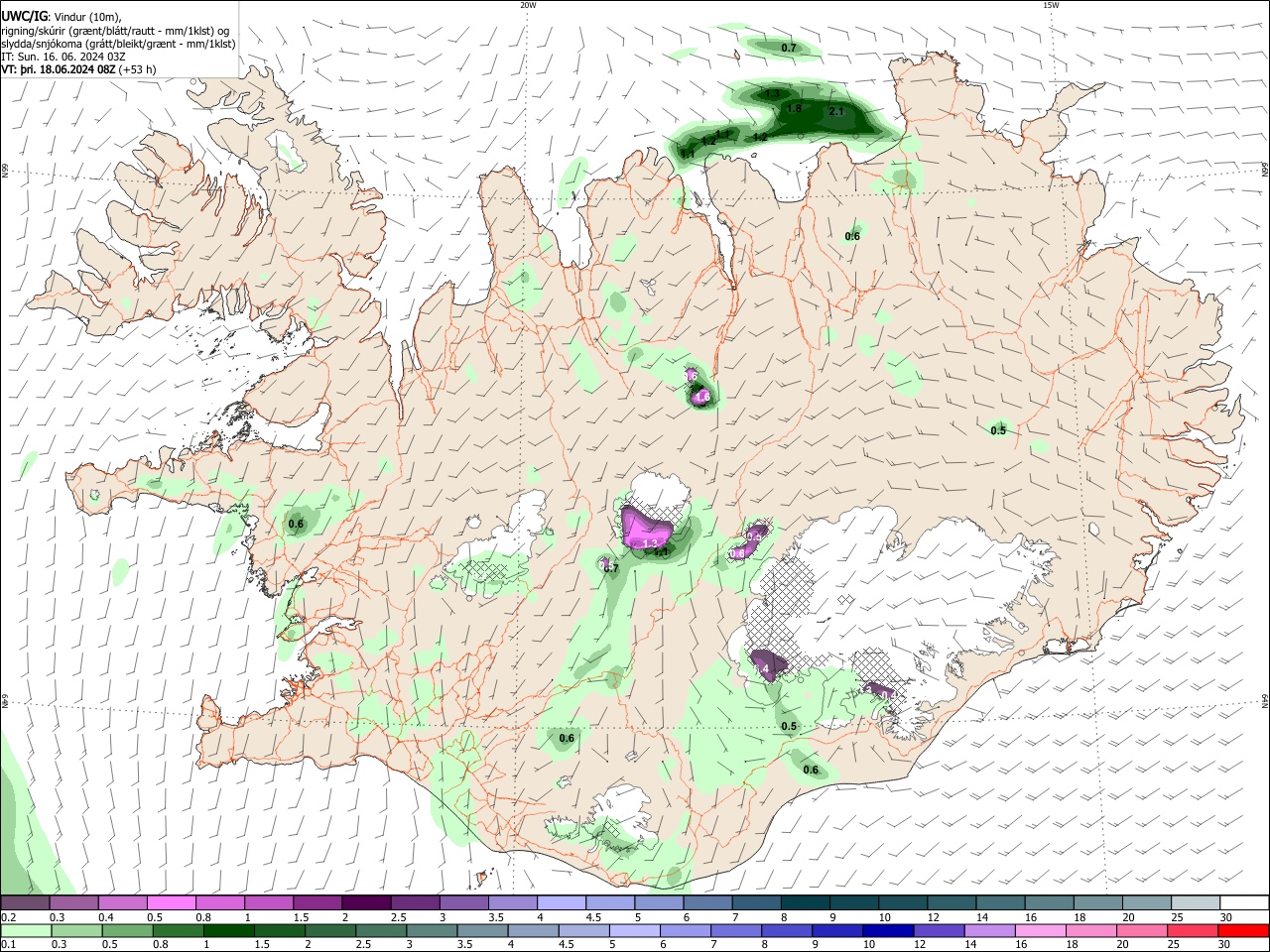Image resolution: width=1270 pixels, height=952 pixels.
Task: Pick the 16 light pink swatch in rain legend
Action: pos(1040,931)
